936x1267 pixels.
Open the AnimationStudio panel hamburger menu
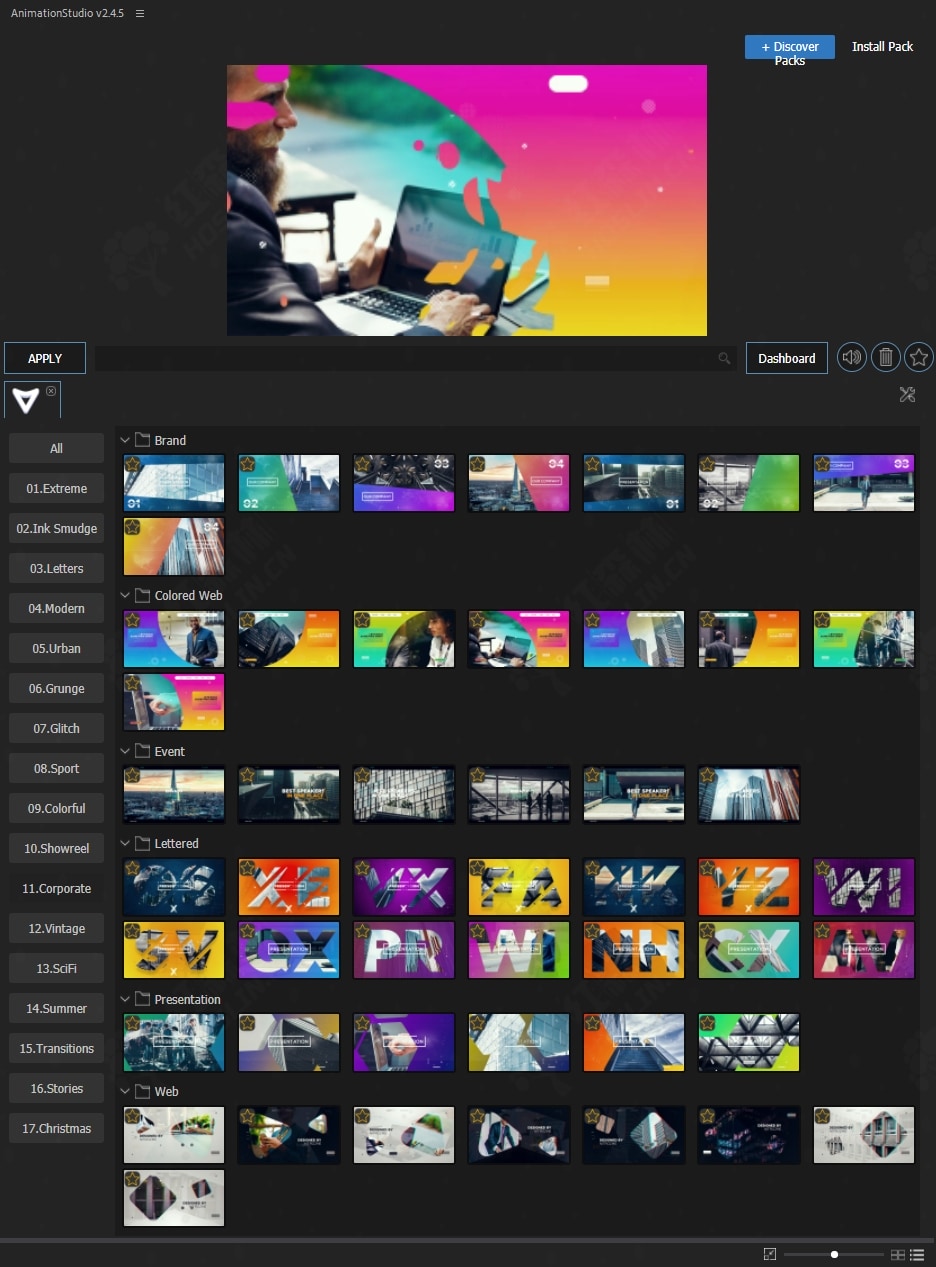(x=140, y=14)
